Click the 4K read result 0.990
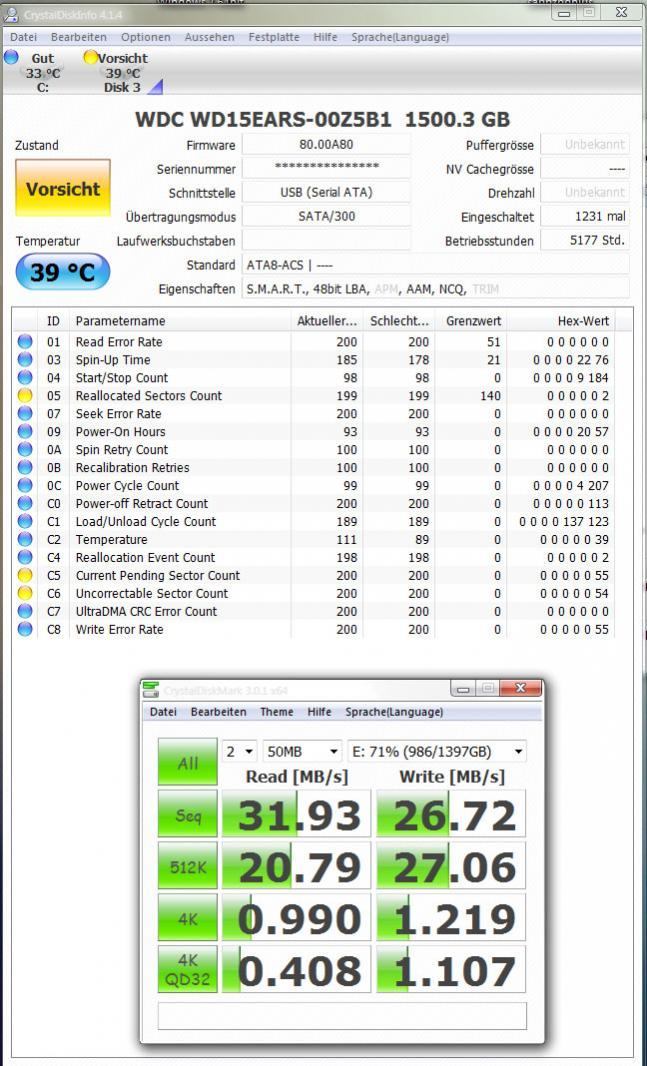This screenshot has height=1066, width=647. (x=297, y=918)
